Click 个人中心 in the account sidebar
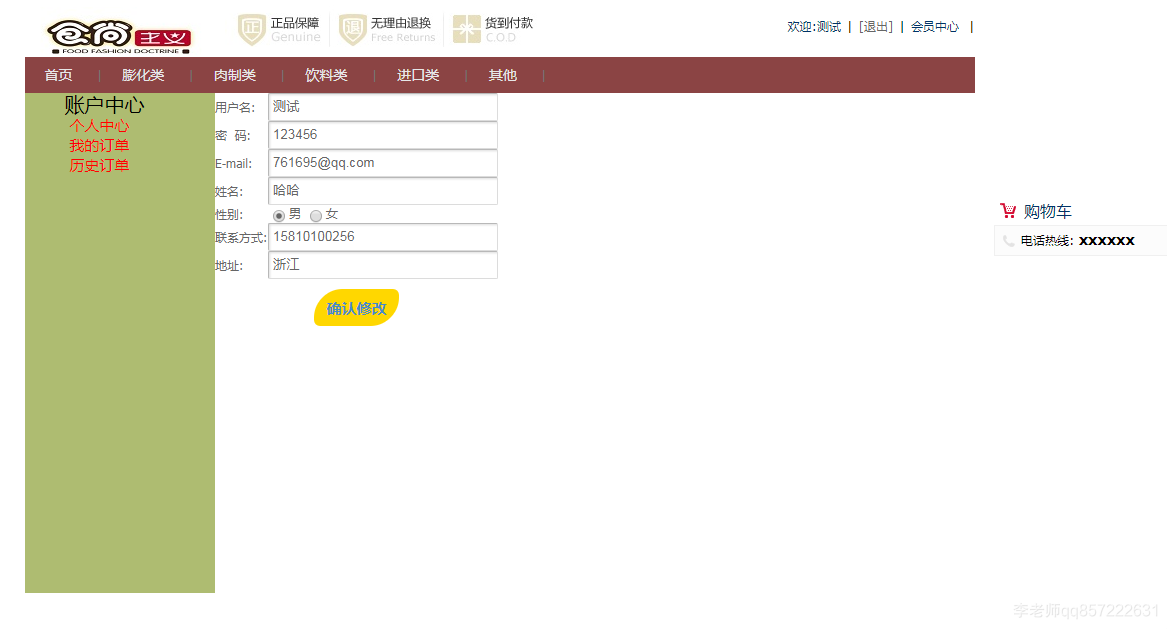 pos(99,125)
